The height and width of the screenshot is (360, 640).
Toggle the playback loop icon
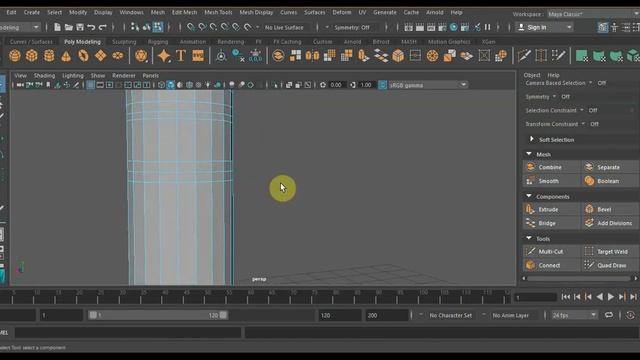(x=609, y=315)
